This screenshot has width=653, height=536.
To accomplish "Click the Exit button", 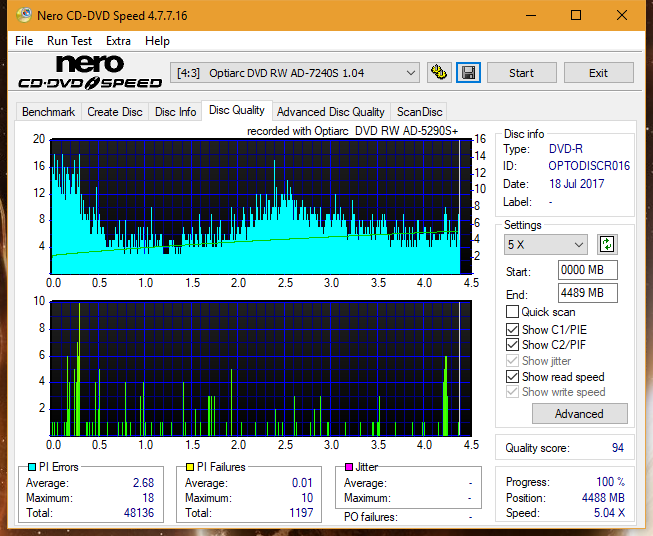I will click(598, 73).
